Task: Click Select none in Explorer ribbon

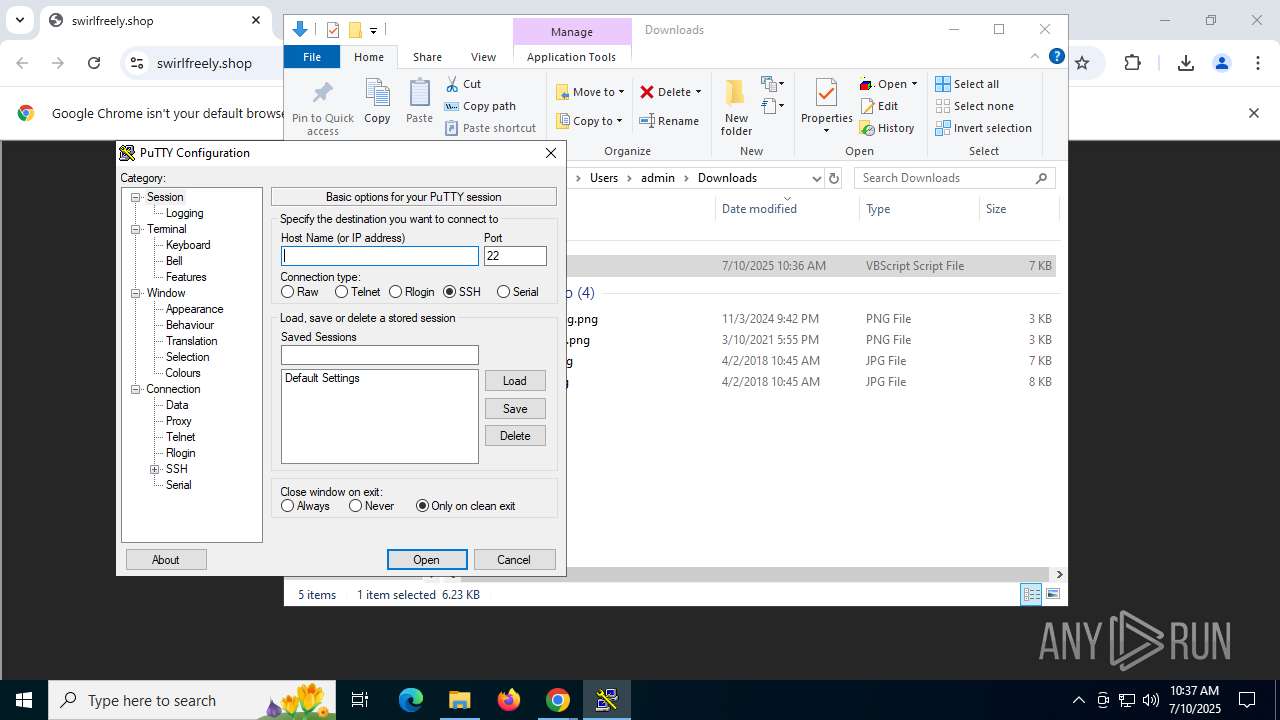Action: (x=974, y=106)
